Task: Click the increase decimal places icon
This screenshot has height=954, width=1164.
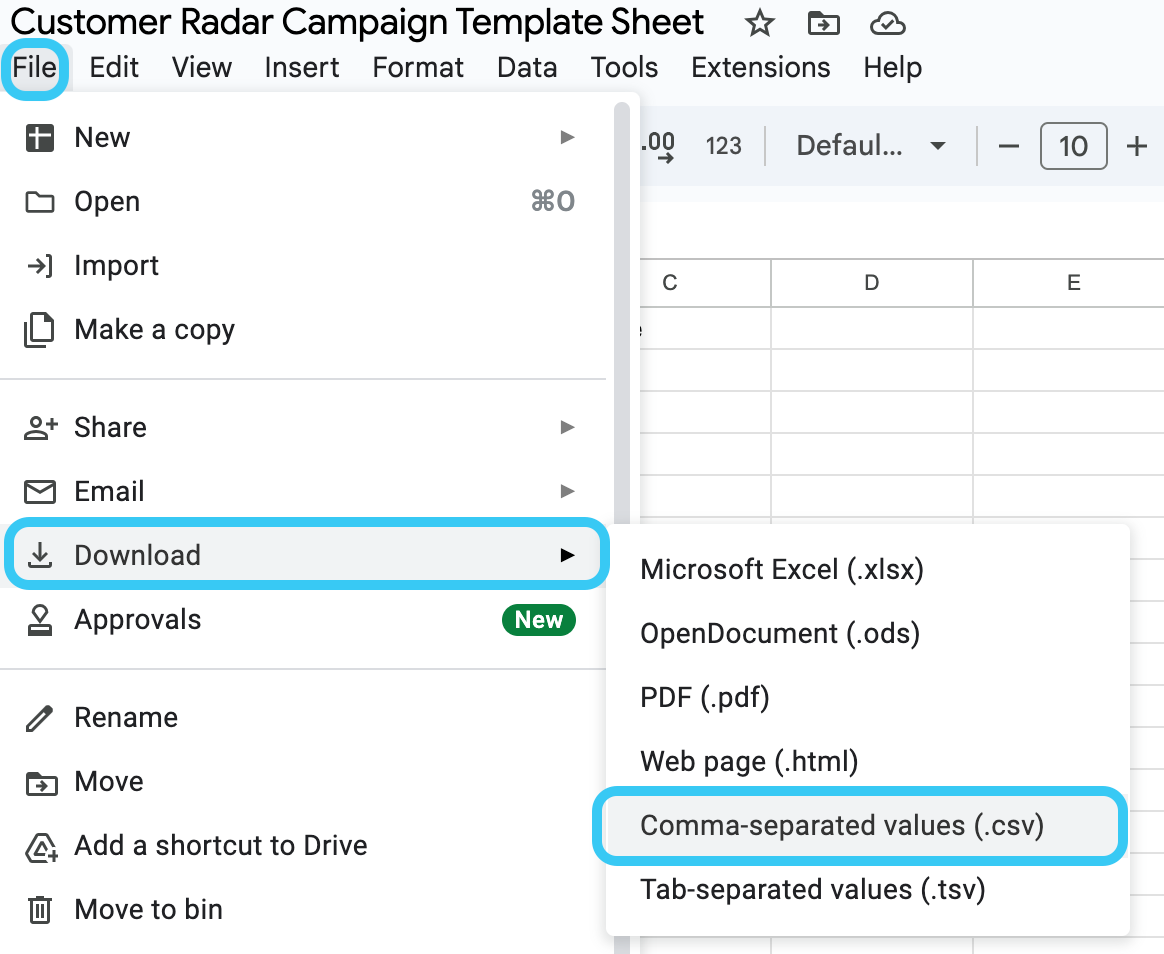Action: coord(658,146)
